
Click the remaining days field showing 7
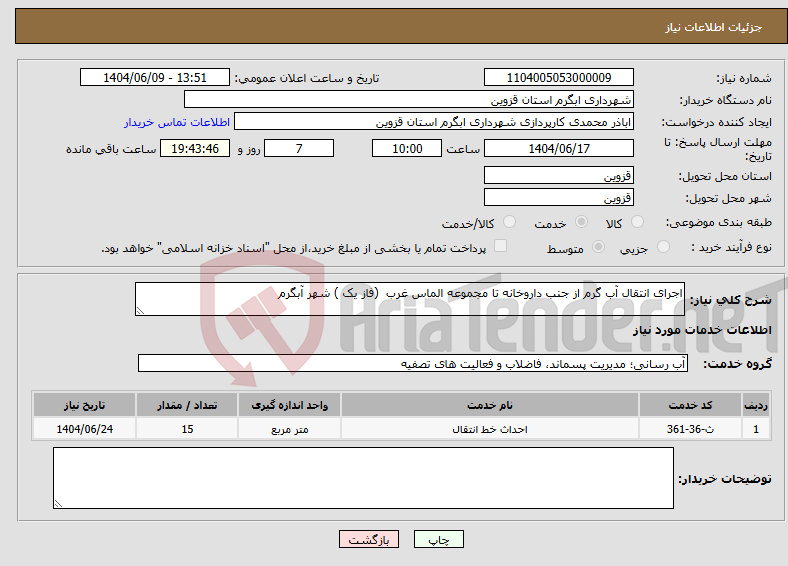299,148
